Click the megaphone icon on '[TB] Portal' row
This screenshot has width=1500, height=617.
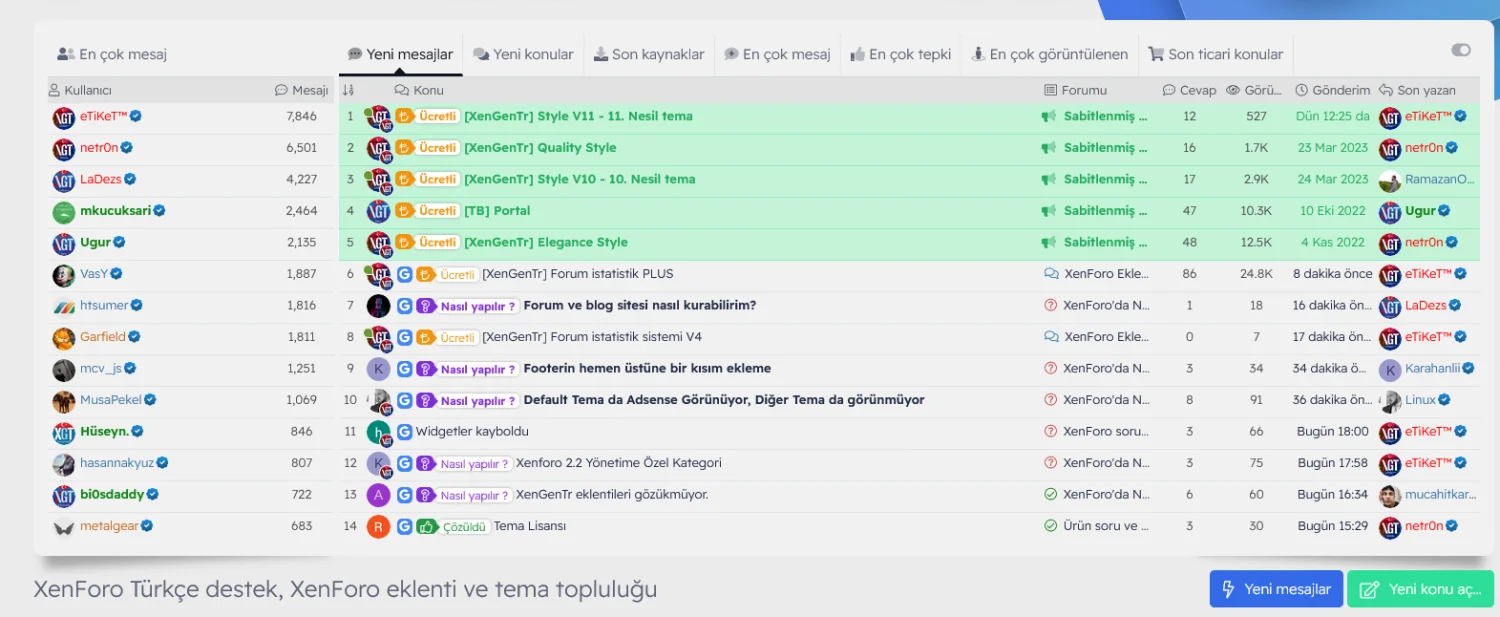pyautogui.click(x=1049, y=211)
